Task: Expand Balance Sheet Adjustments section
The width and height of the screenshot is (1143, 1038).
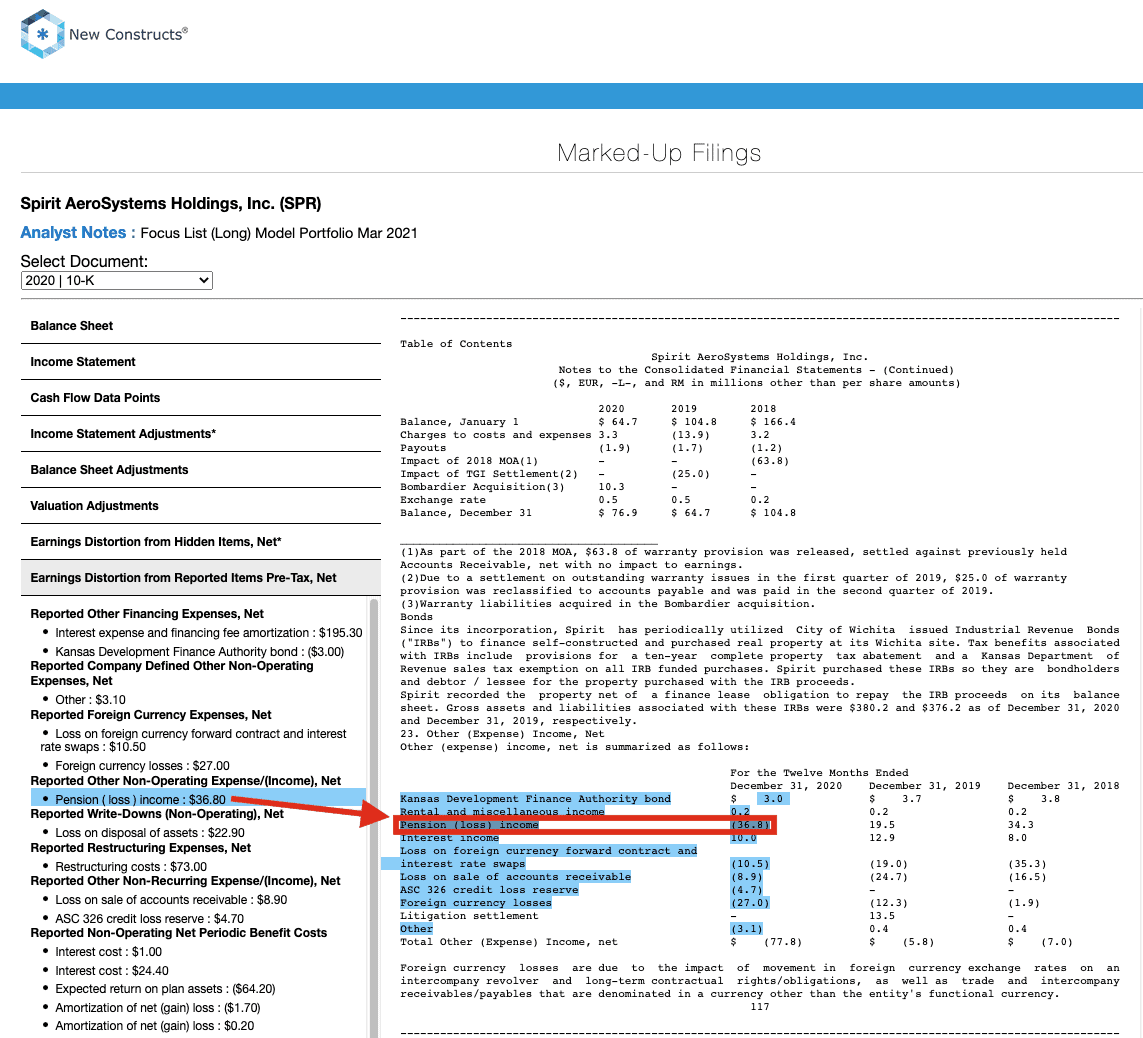Action: 200,469
